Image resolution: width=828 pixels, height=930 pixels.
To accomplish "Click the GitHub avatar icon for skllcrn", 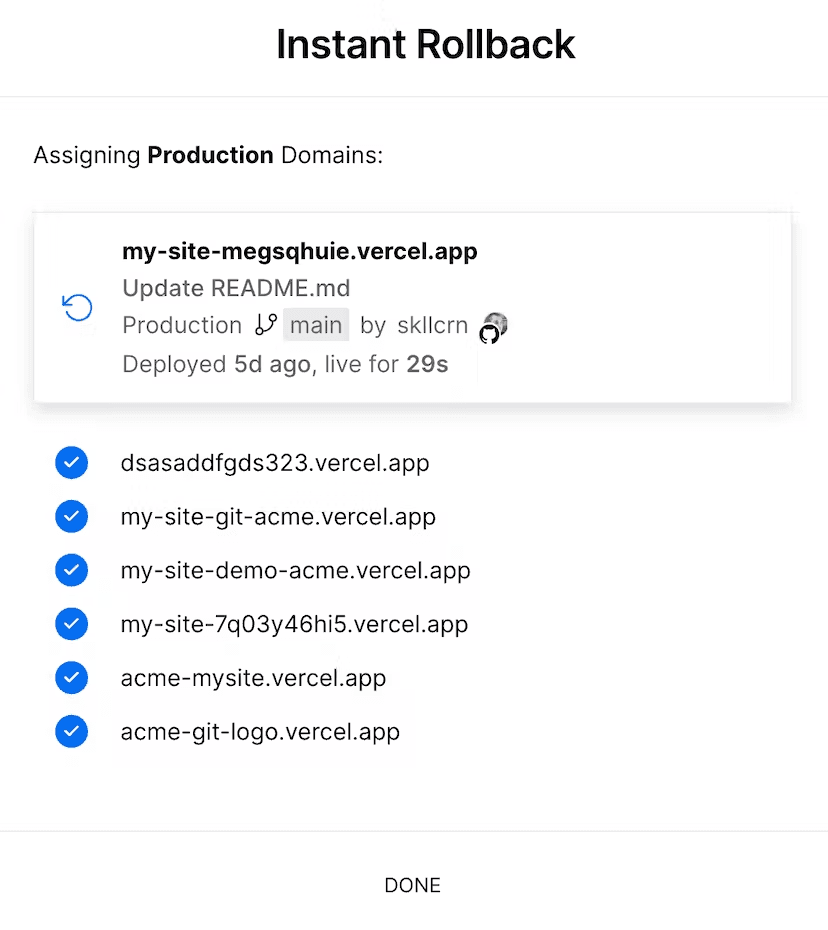I will point(494,328).
